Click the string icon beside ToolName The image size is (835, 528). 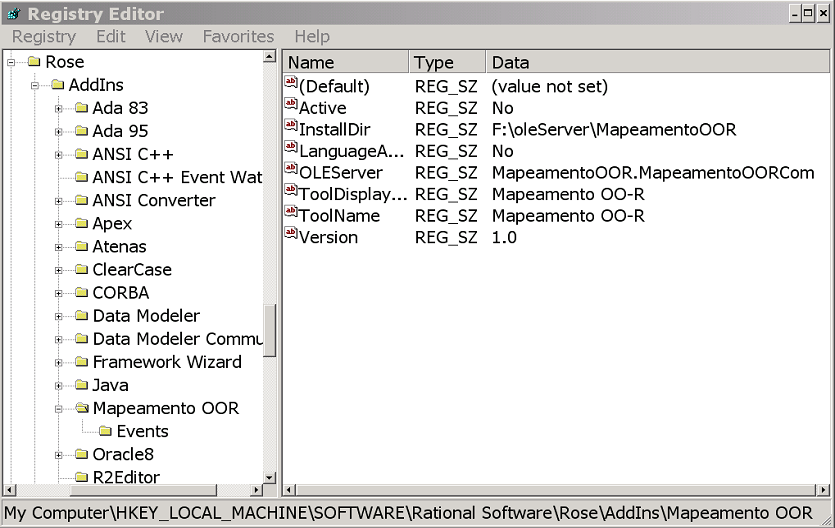coord(291,212)
